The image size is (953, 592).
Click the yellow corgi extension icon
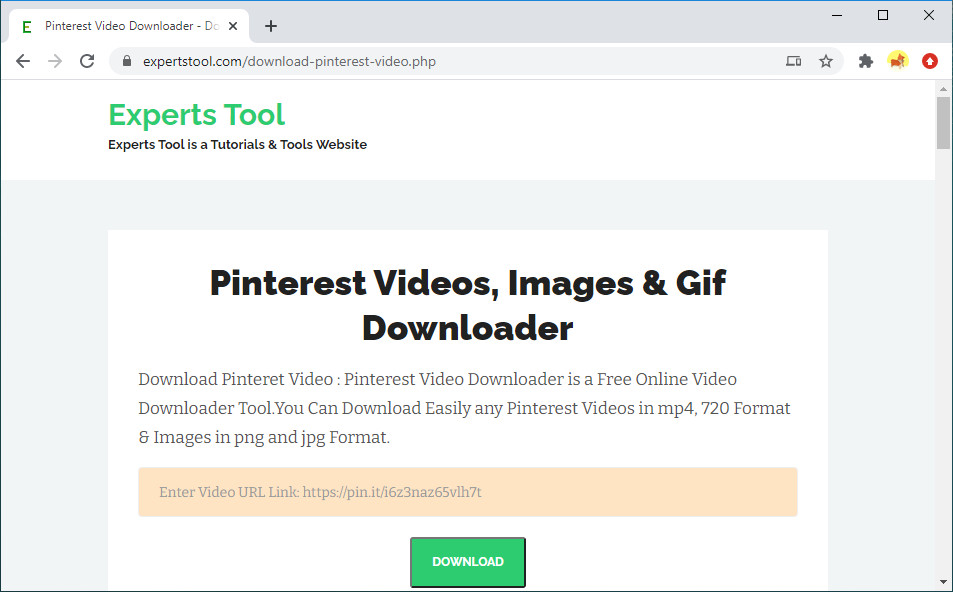tap(898, 61)
